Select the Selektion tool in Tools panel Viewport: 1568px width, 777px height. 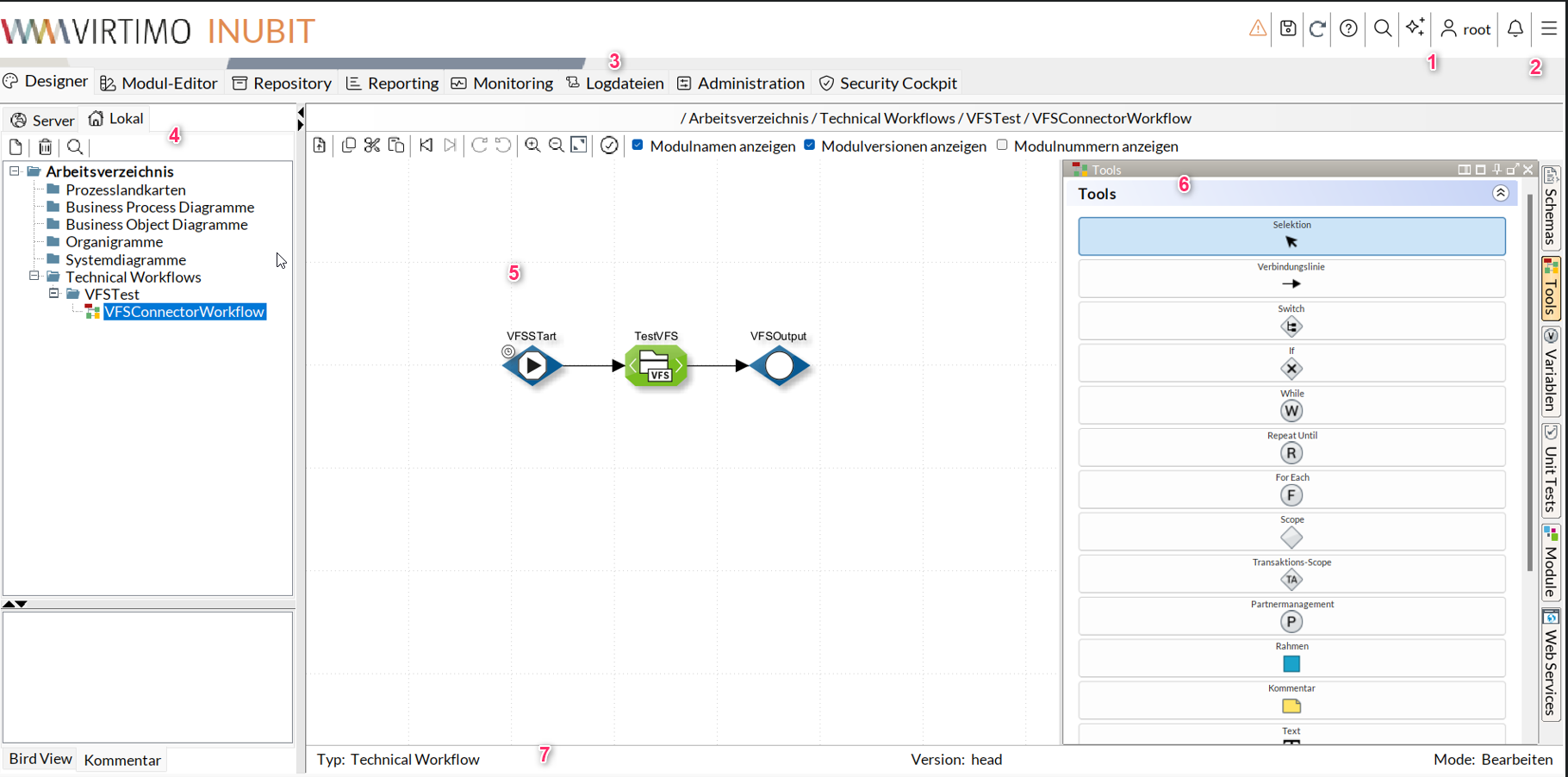[x=1291, y=236]
